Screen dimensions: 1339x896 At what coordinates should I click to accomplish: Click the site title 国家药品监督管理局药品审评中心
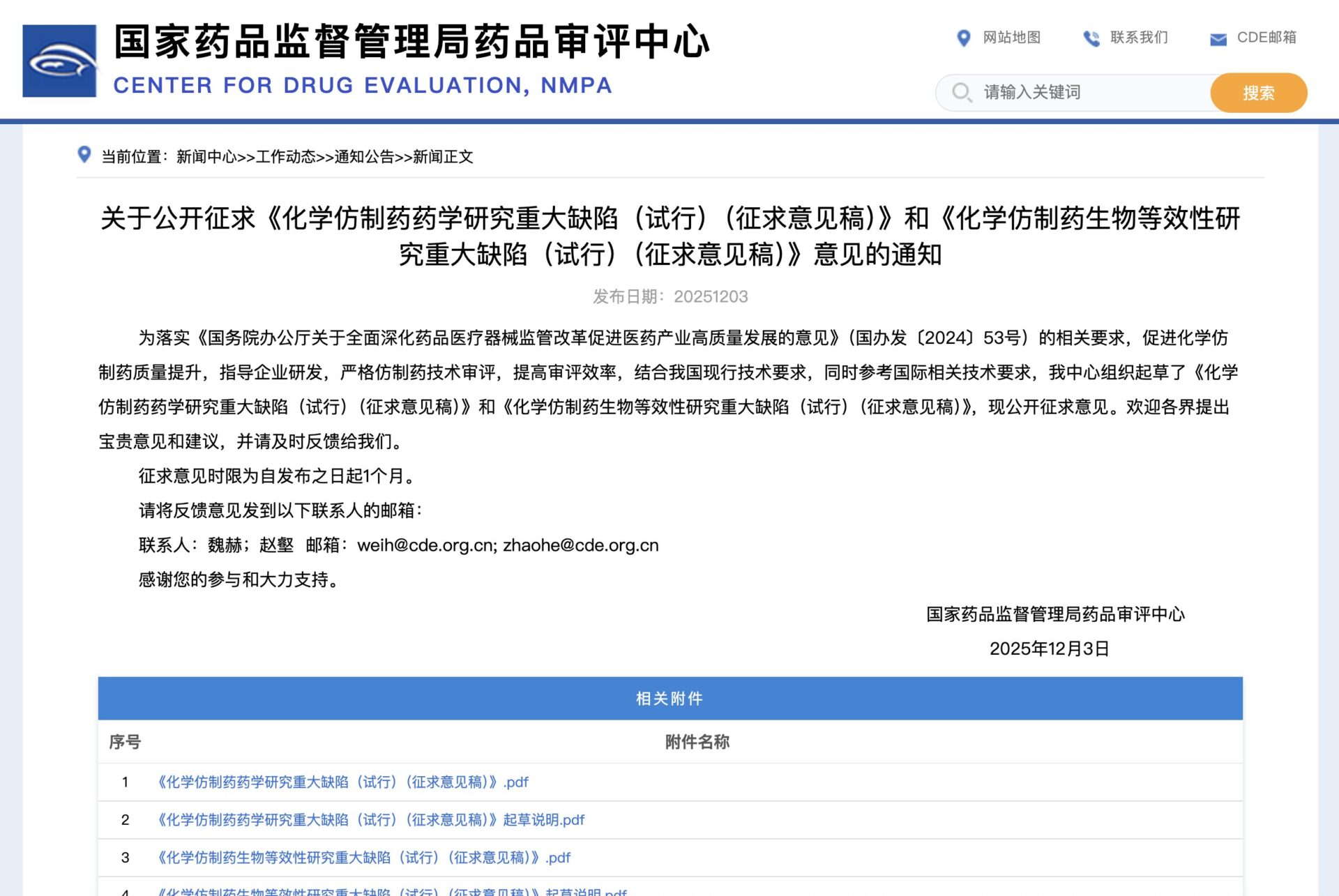(411, 42)
